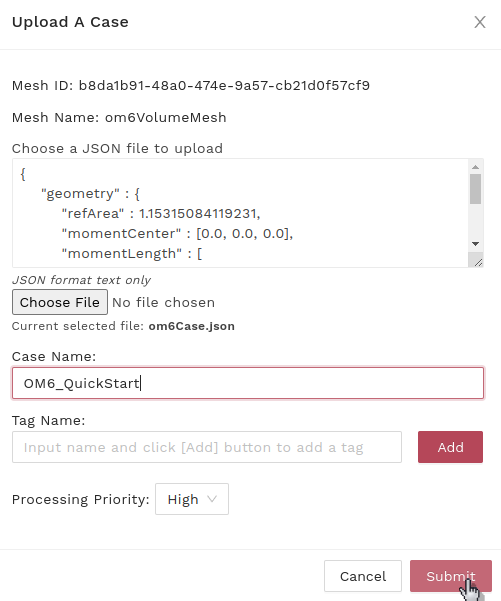Click the om6VolumeMesh mesh name

pos(166,117)
